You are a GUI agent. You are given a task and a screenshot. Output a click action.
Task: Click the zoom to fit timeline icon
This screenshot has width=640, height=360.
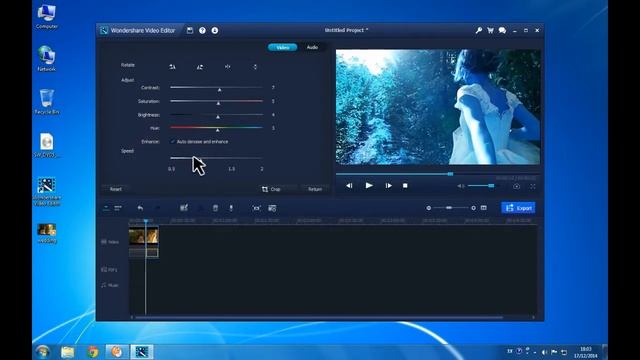(484, 208)
